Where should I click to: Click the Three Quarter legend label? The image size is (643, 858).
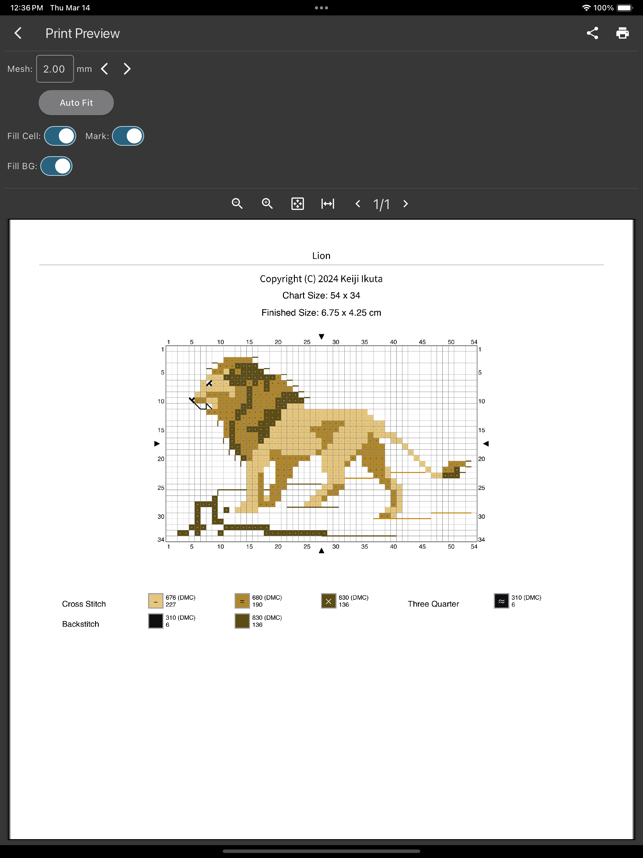tap(433, 604)
